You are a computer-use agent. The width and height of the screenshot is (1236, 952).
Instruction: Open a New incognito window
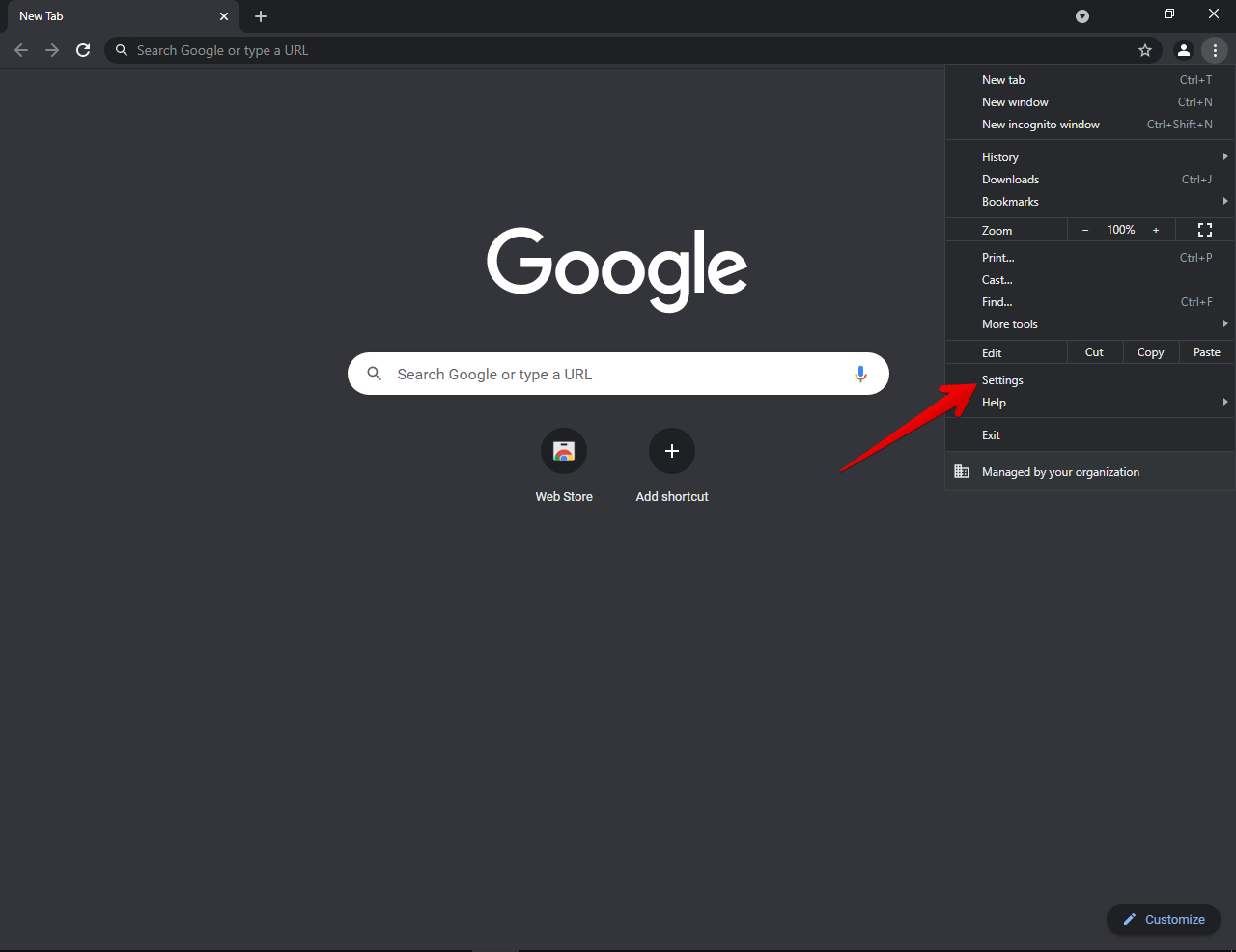pyautogui.click(x=1089, y=125)
